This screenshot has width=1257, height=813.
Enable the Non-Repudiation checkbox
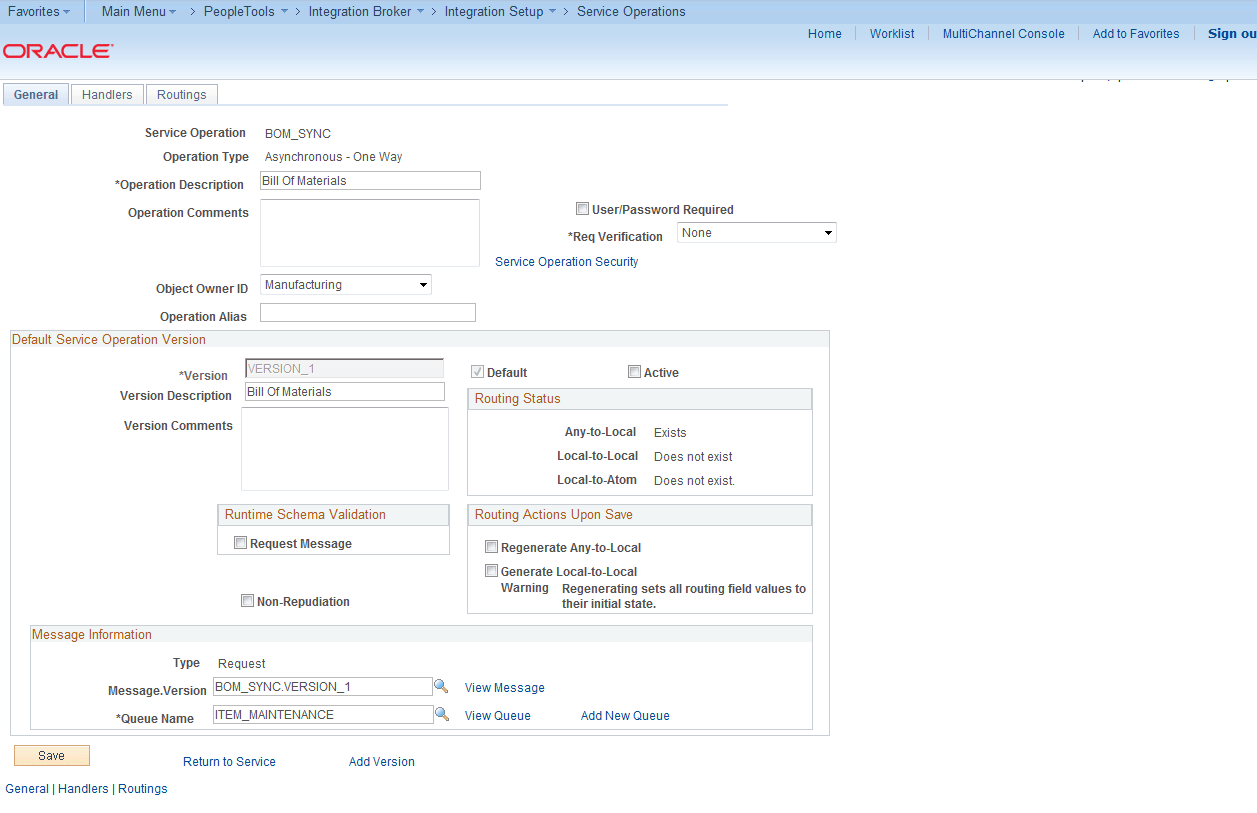pos(247,600)
